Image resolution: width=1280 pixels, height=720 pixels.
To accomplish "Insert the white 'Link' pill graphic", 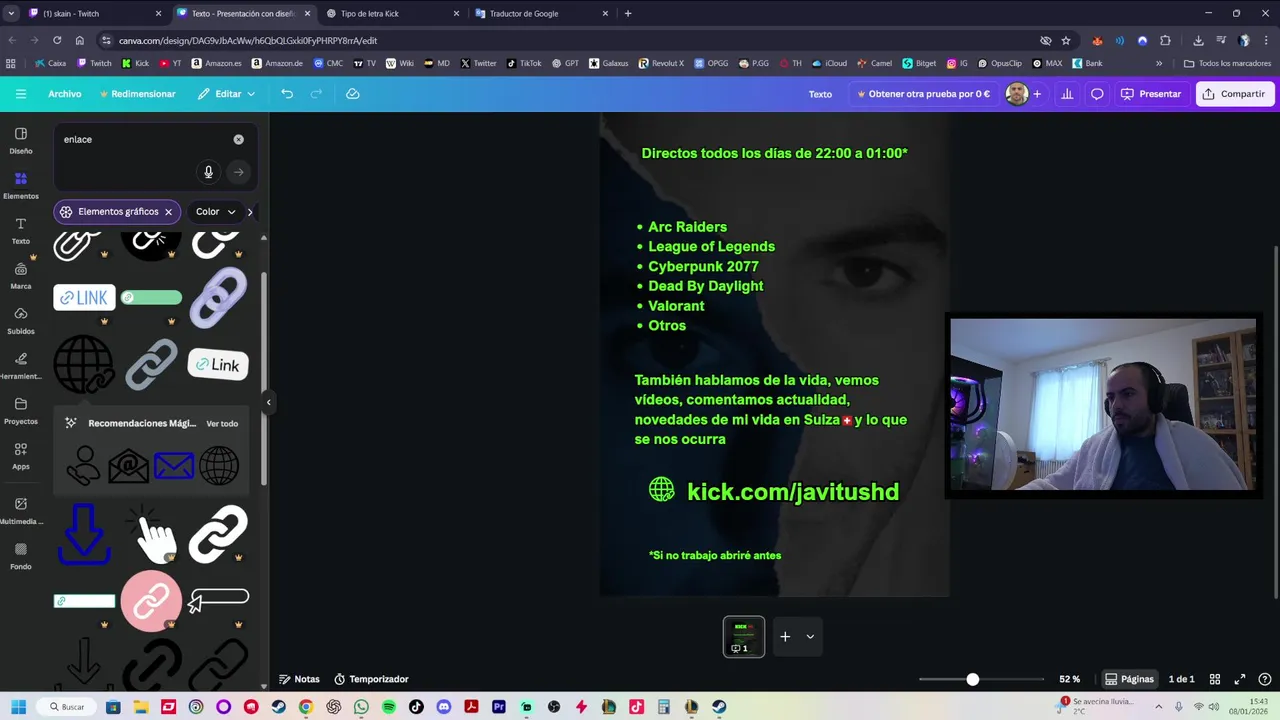I will tap(218, 365).
